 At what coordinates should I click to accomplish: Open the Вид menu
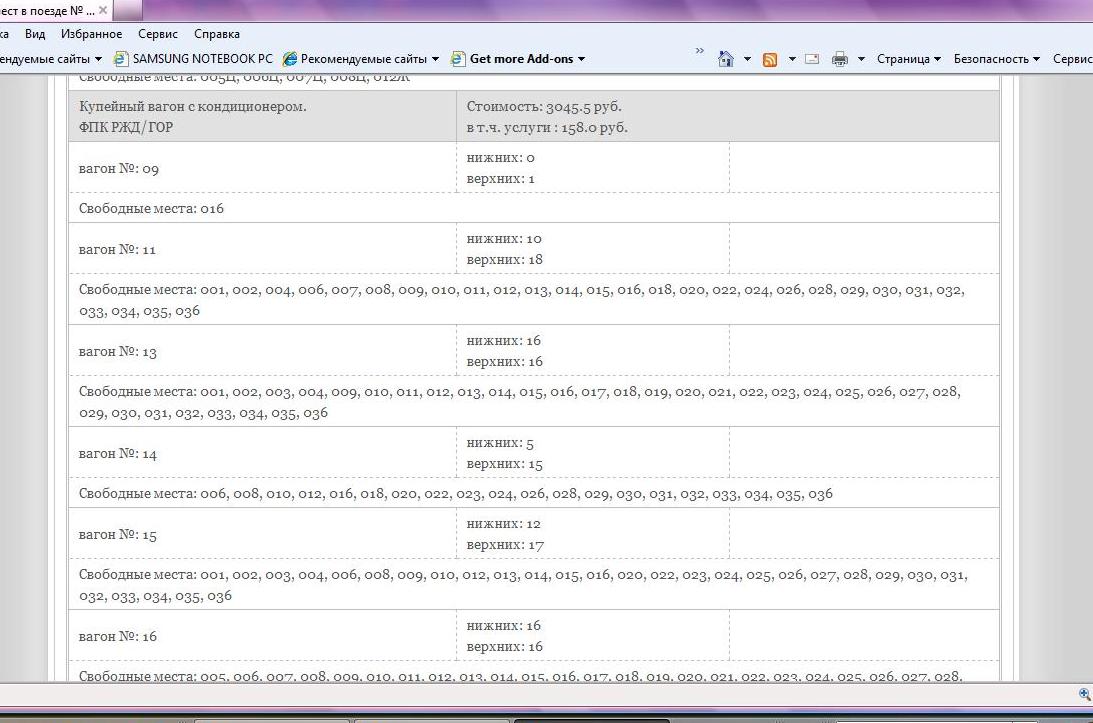coord(35,34)
